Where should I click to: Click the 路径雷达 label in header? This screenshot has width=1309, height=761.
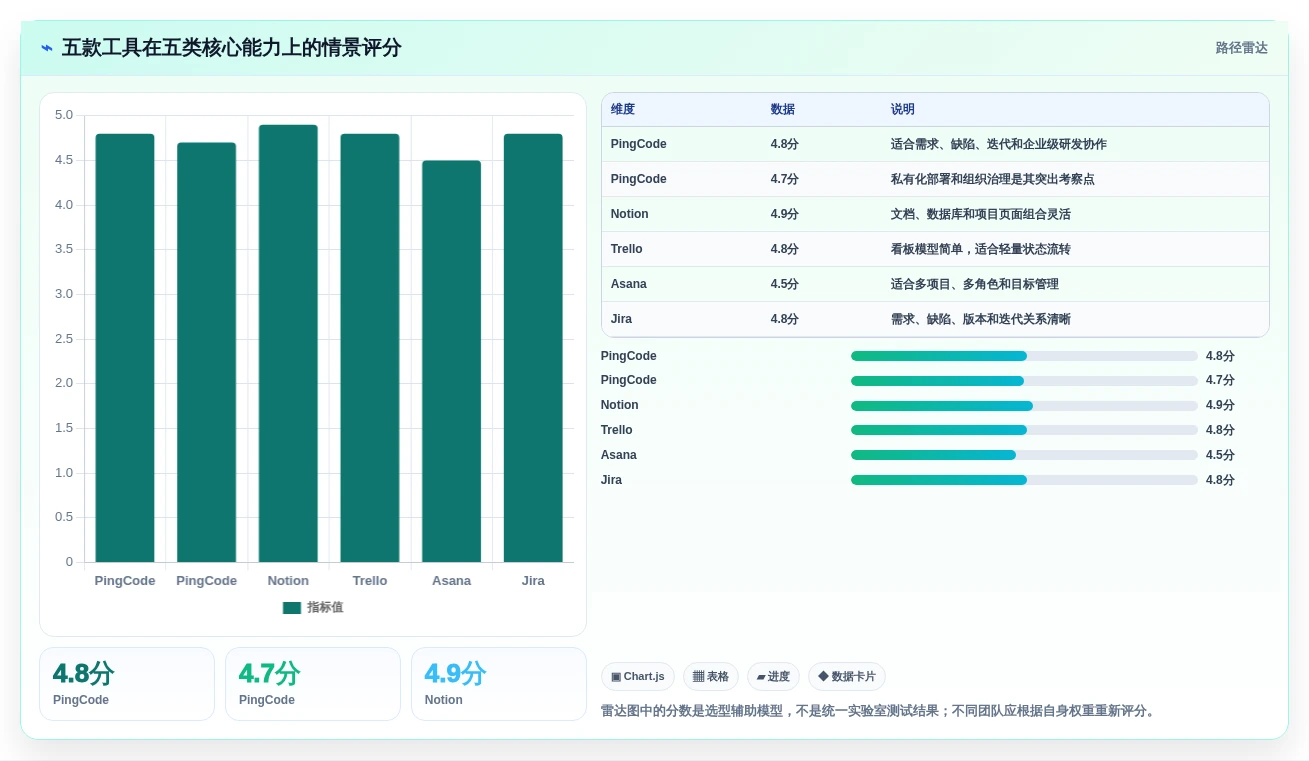[x=1242, y=48]
